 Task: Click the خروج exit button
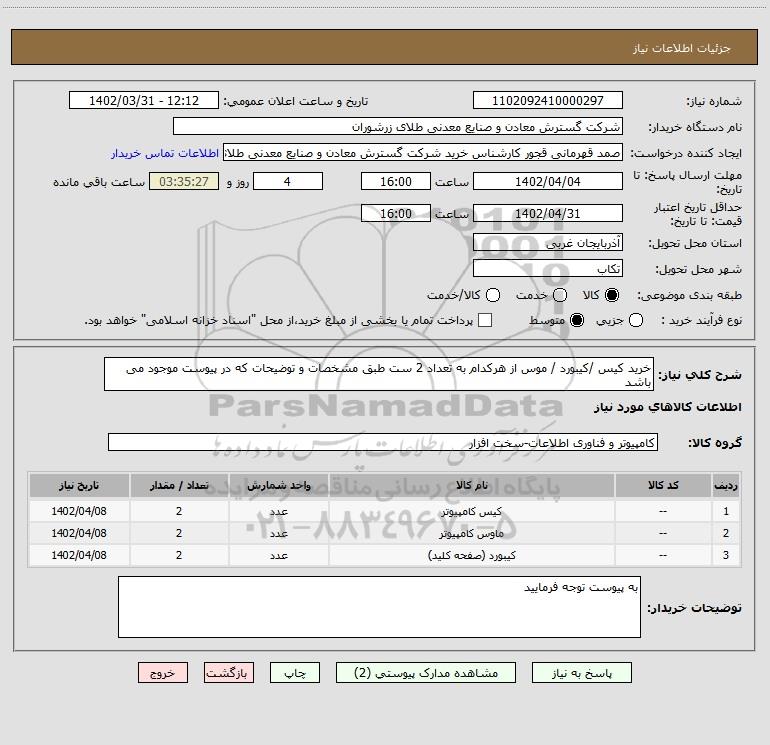coord(163,673)
